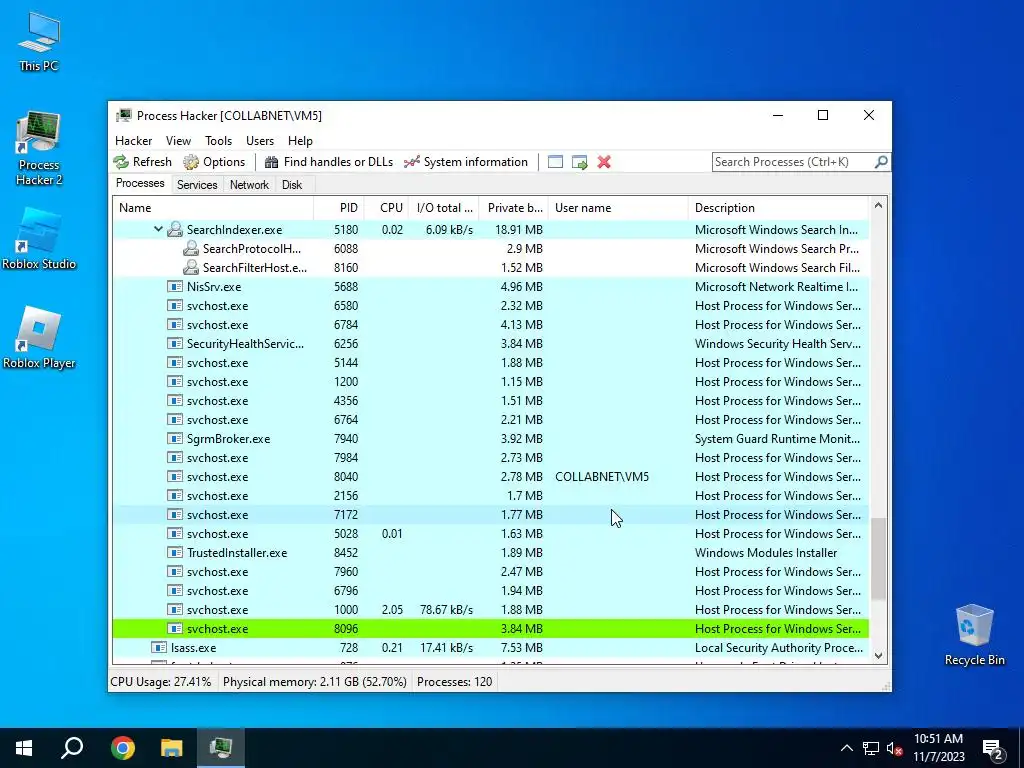The image size is (1024, 768).
Task: Select Roblox Studio desktop icon
Action: click(39, 240)
